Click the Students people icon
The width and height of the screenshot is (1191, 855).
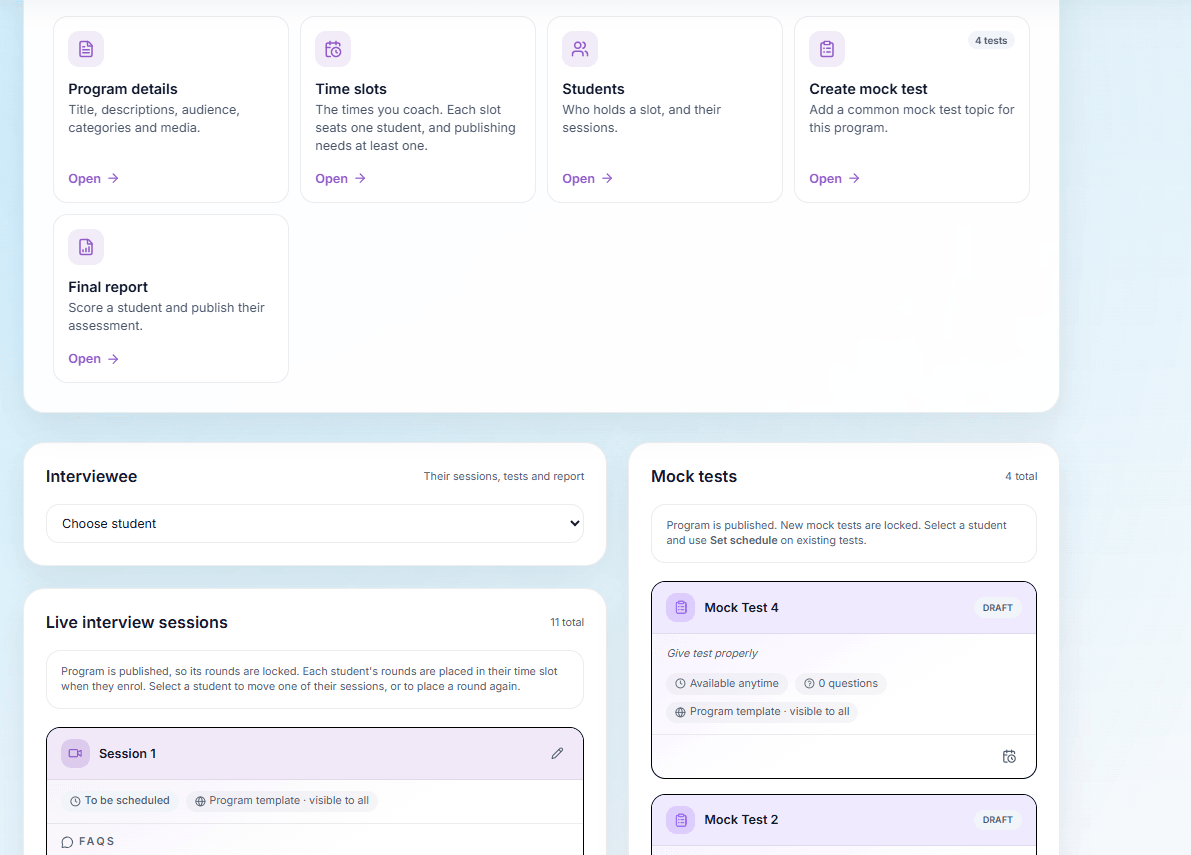tap(580, 49)
